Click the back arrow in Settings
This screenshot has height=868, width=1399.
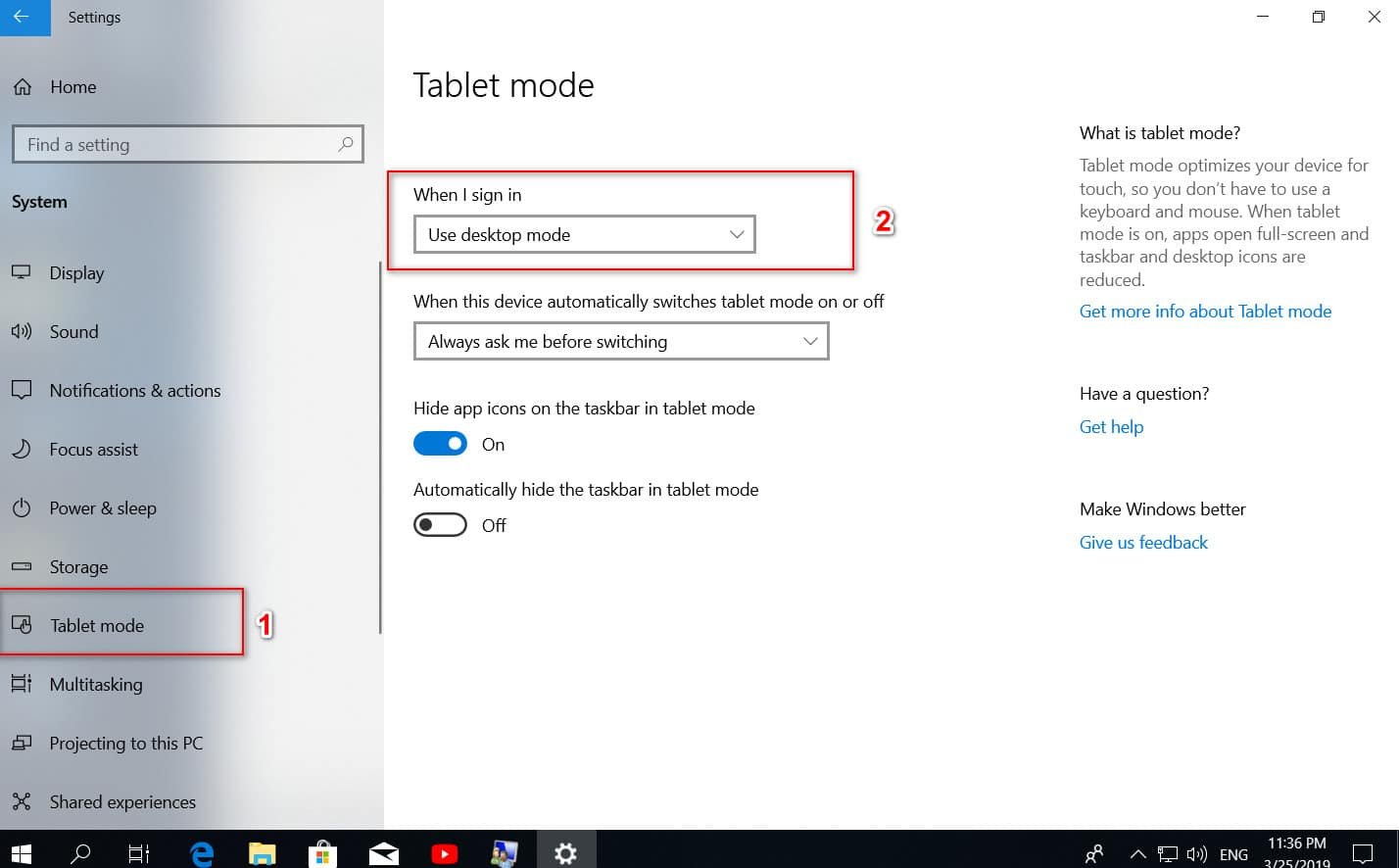coord(22,18)
